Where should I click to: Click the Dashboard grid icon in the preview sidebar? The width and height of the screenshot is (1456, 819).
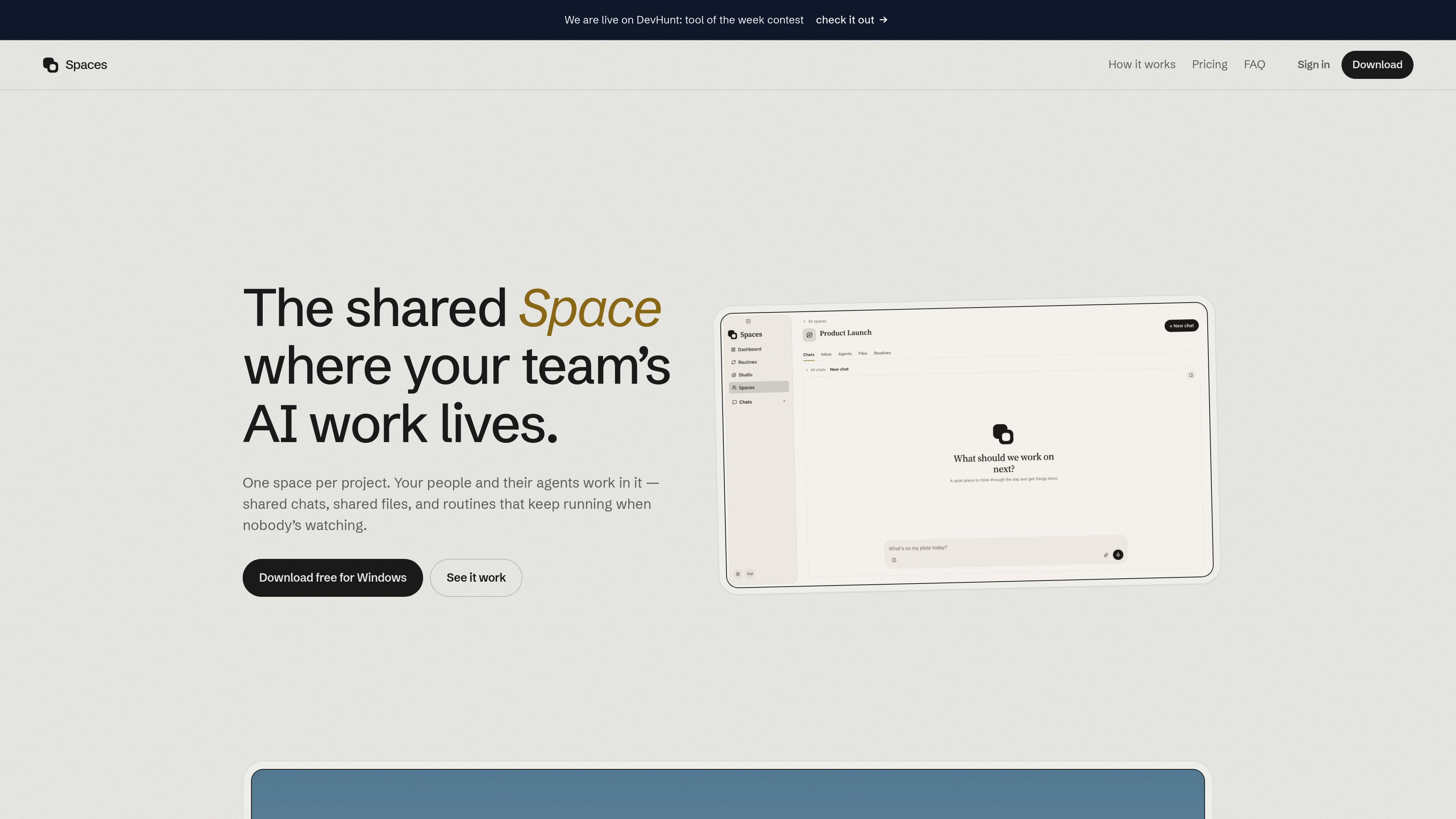733,350
